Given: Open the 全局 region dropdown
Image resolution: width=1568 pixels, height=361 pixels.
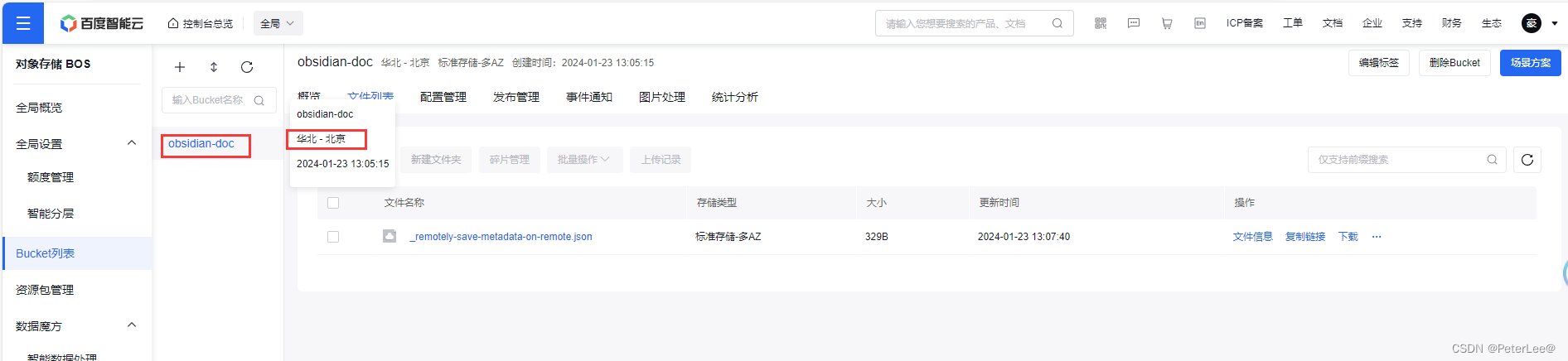Looking at the screenshot, I should pos(278,23).
